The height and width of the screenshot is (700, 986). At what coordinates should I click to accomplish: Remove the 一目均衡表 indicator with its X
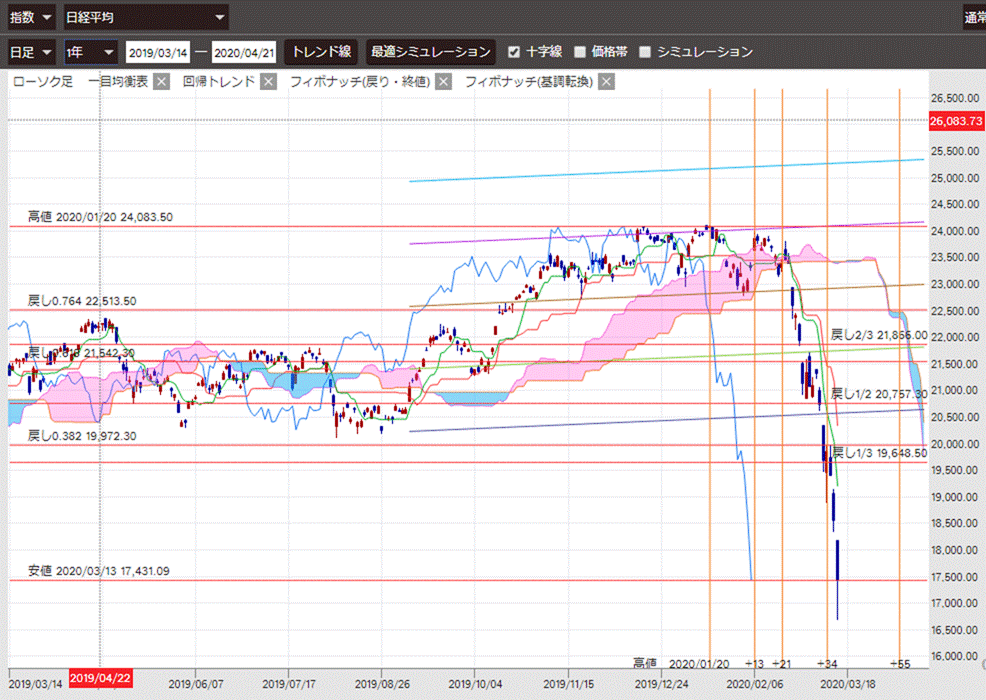tap(162, 82)
